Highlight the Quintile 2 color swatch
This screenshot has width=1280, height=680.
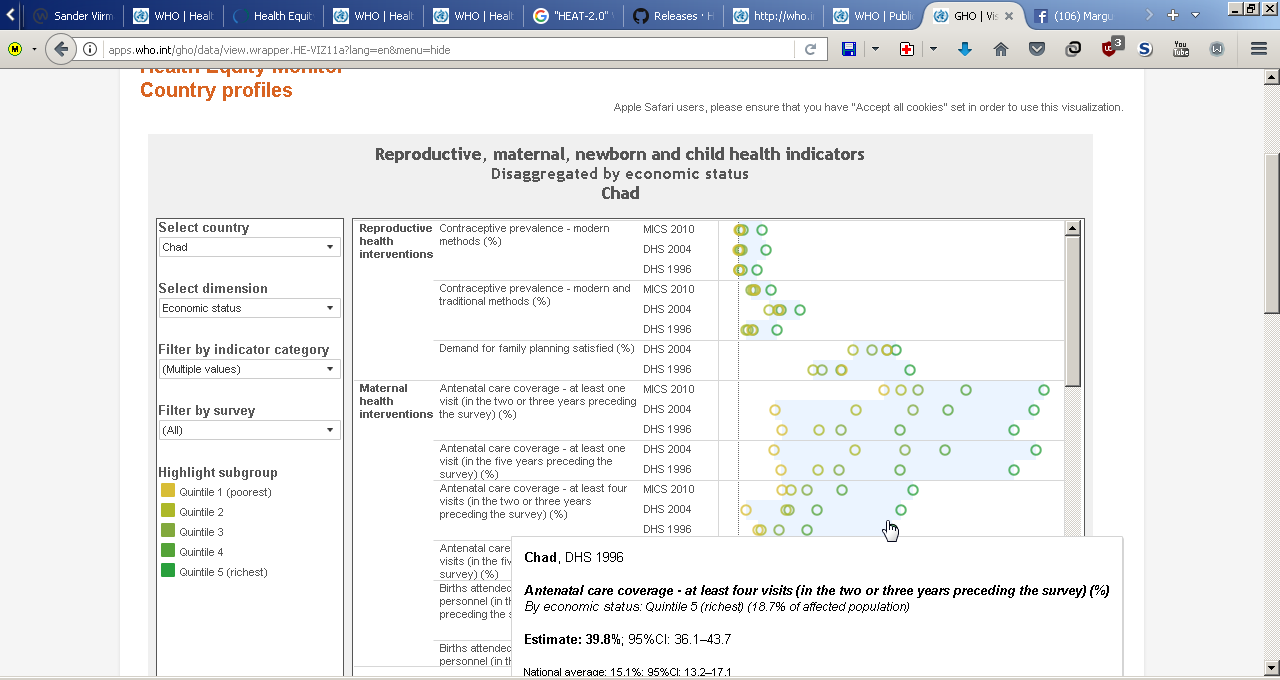[x=168, y=511]
